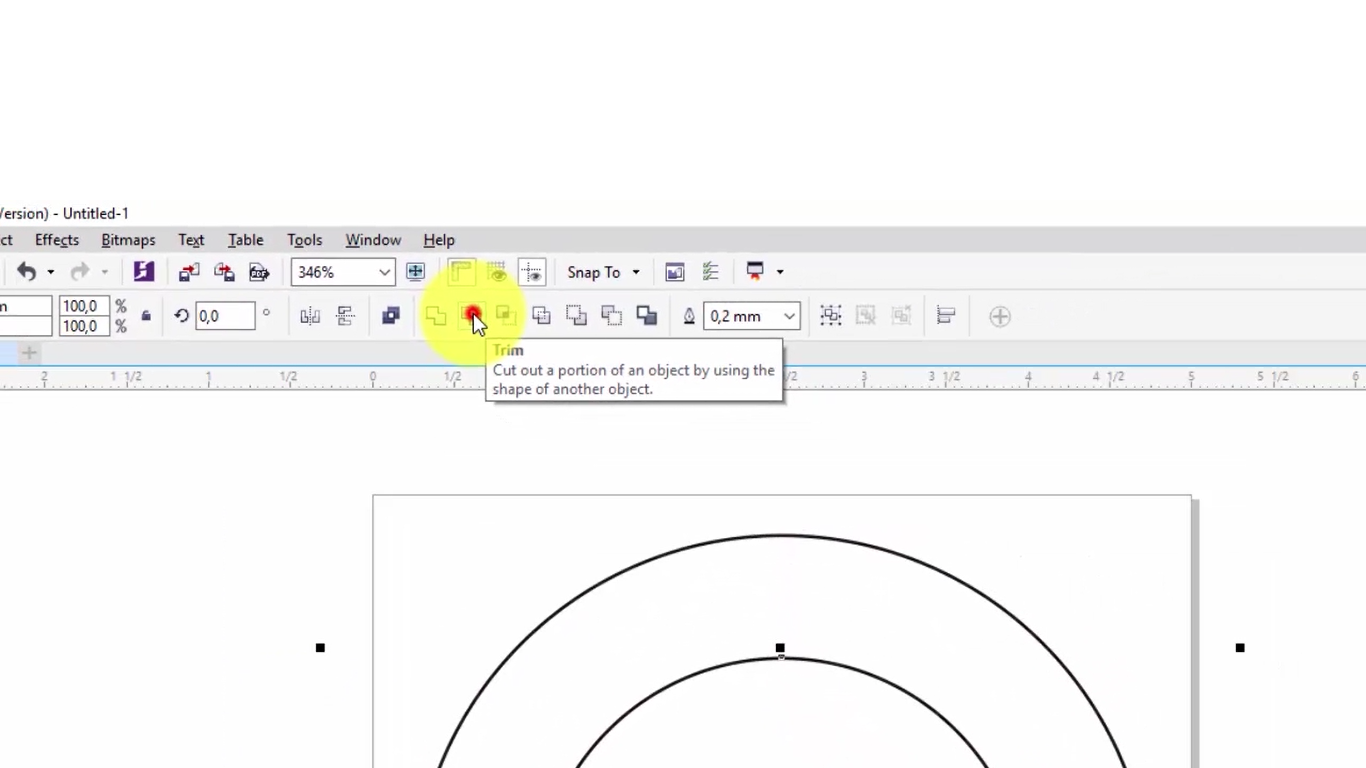Open the Table menu
This screenshot has height=768, width=1366.
[x=246, y=240]
